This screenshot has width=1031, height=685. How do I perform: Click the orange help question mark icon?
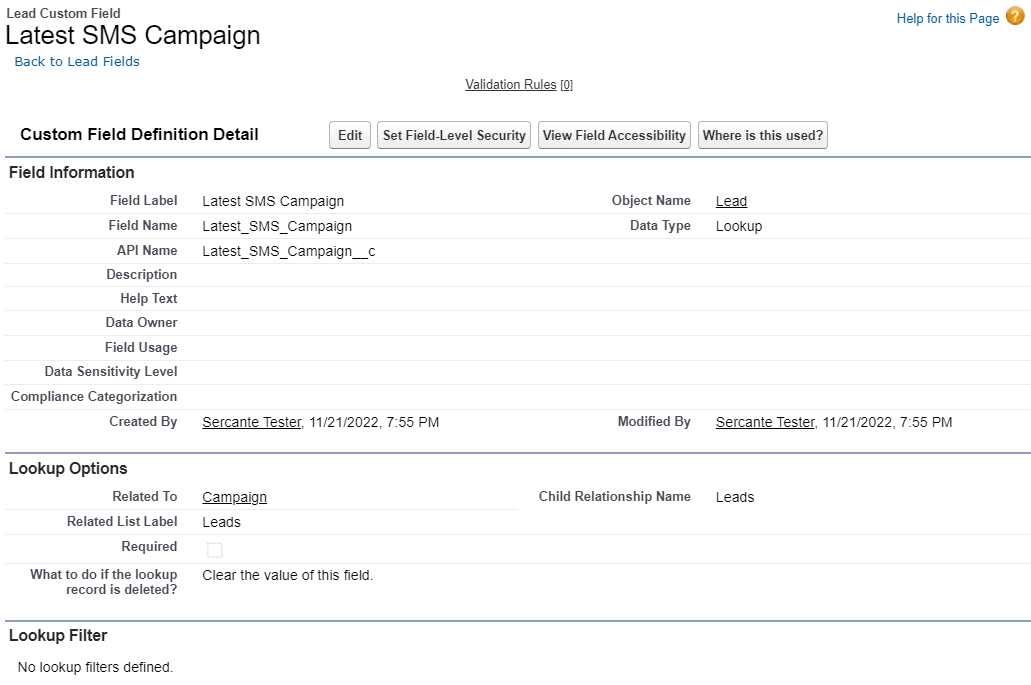1015,17
